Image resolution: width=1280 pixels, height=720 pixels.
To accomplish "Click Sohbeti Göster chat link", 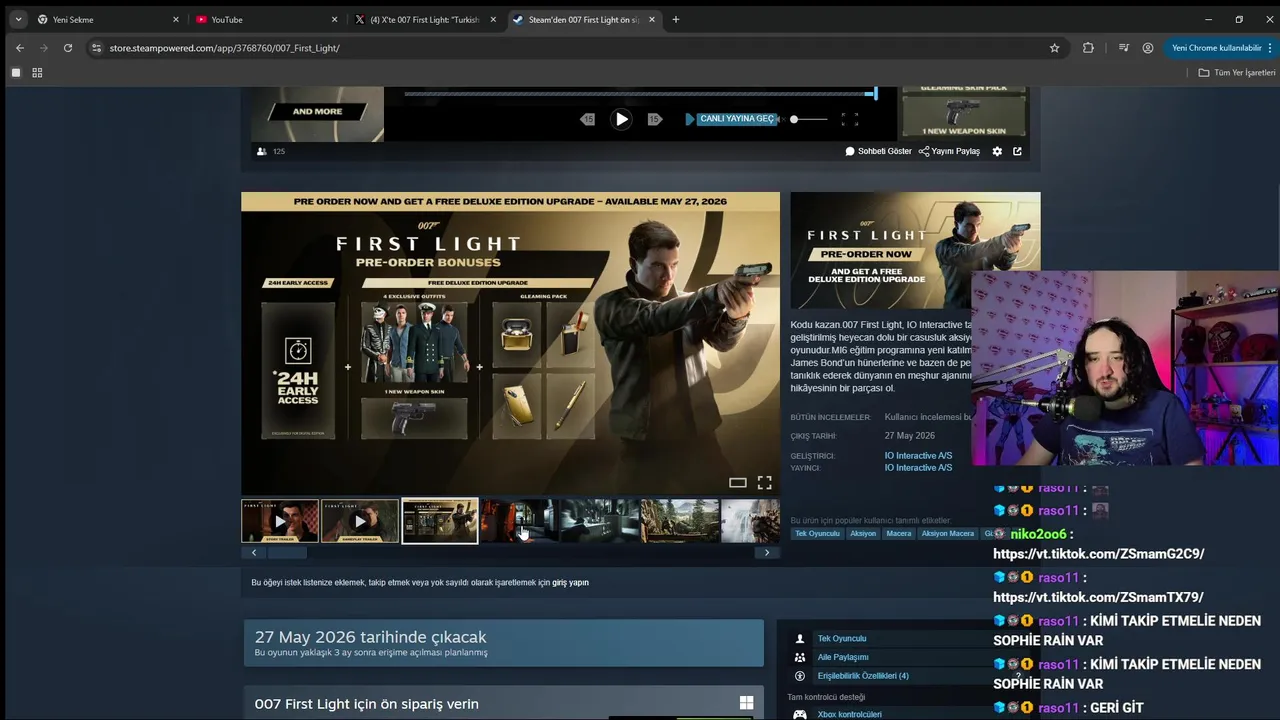I will (878, 151).
